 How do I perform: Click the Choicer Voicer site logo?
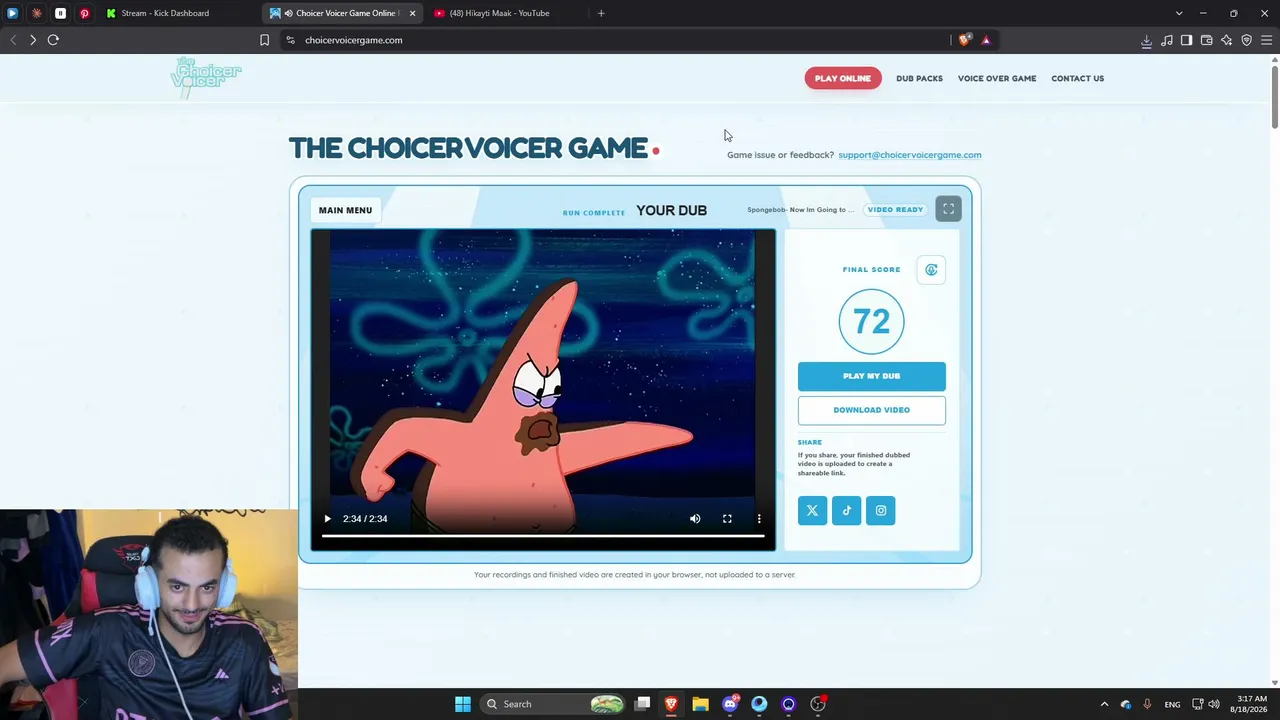coord(206,77)
